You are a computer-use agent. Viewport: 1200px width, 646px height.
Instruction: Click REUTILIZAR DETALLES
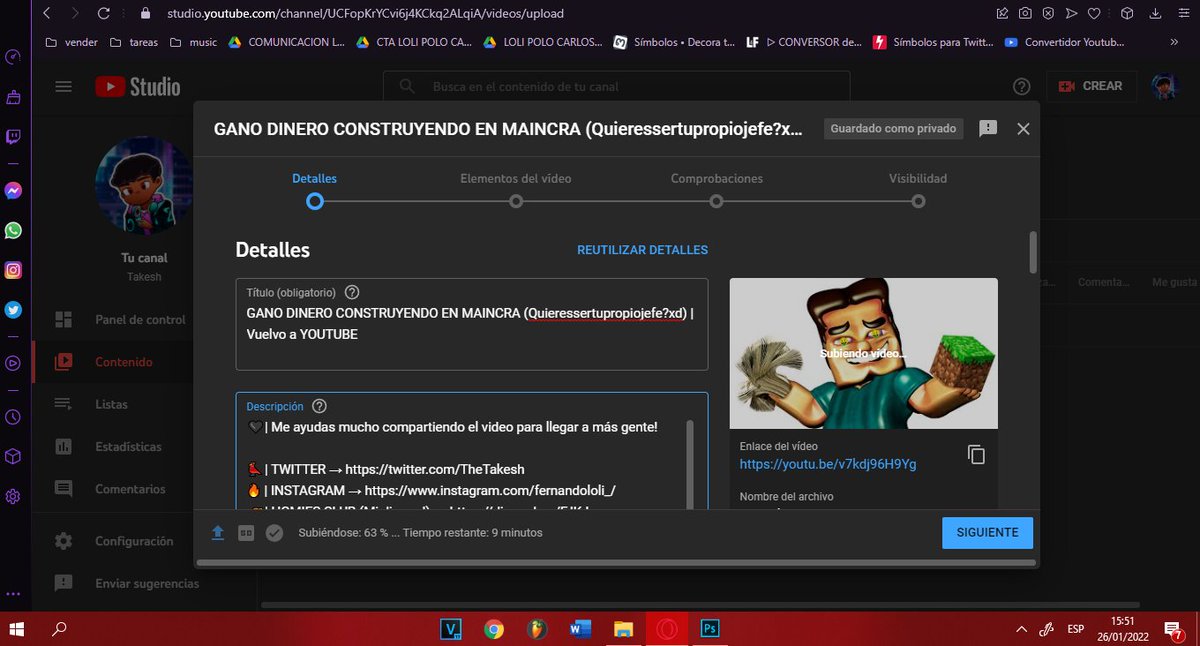[642, 250]
